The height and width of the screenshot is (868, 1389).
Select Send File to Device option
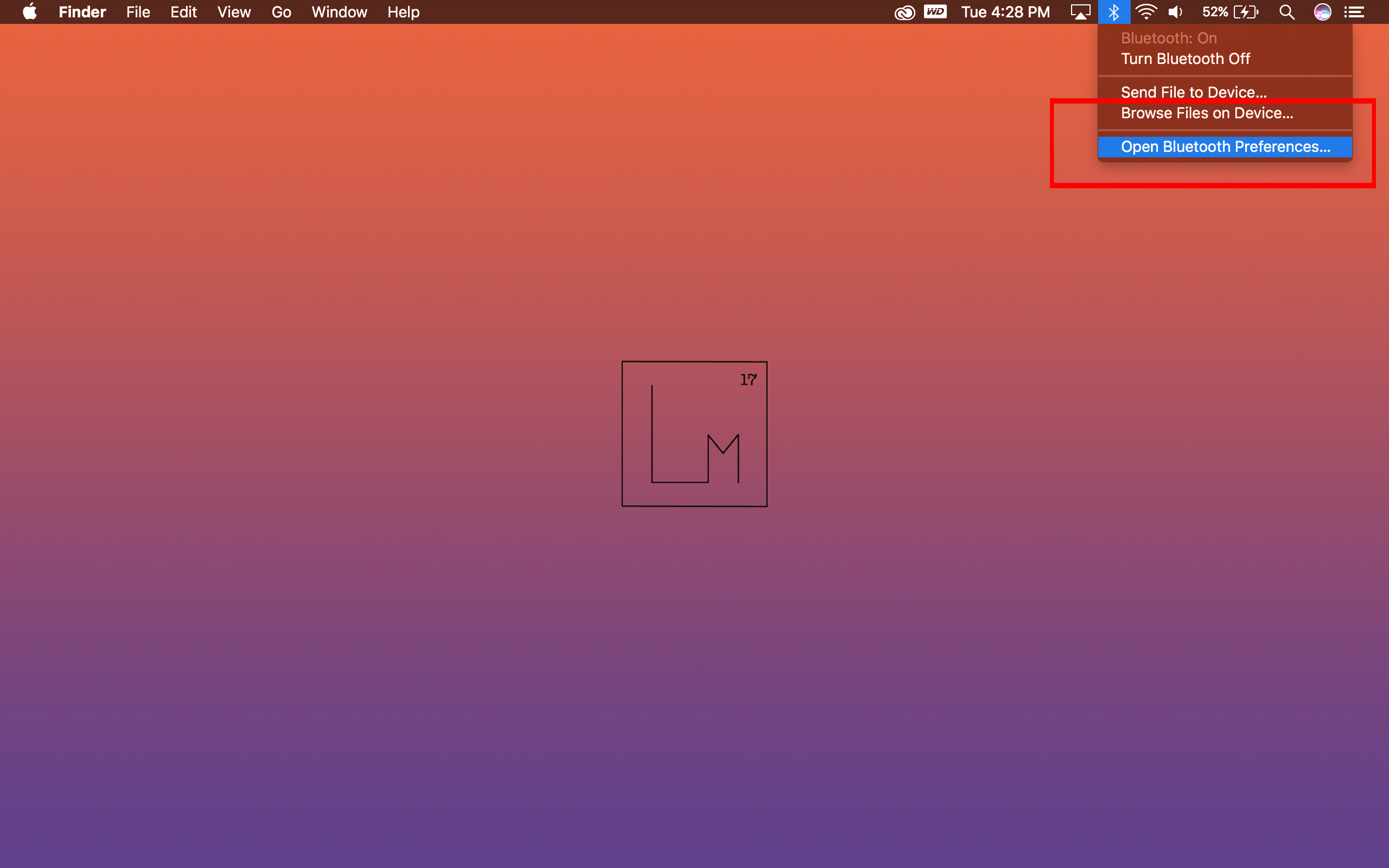point(1193,92)
